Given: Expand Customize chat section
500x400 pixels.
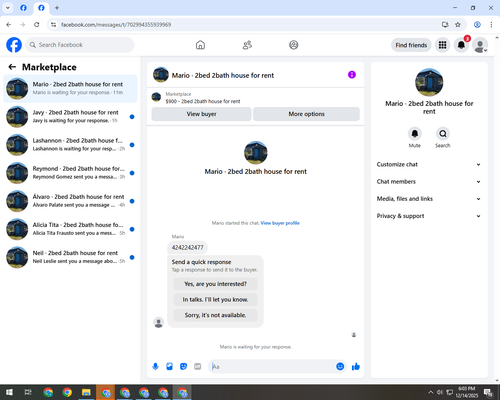Looking at the screenshot, I should click(429, 164).
